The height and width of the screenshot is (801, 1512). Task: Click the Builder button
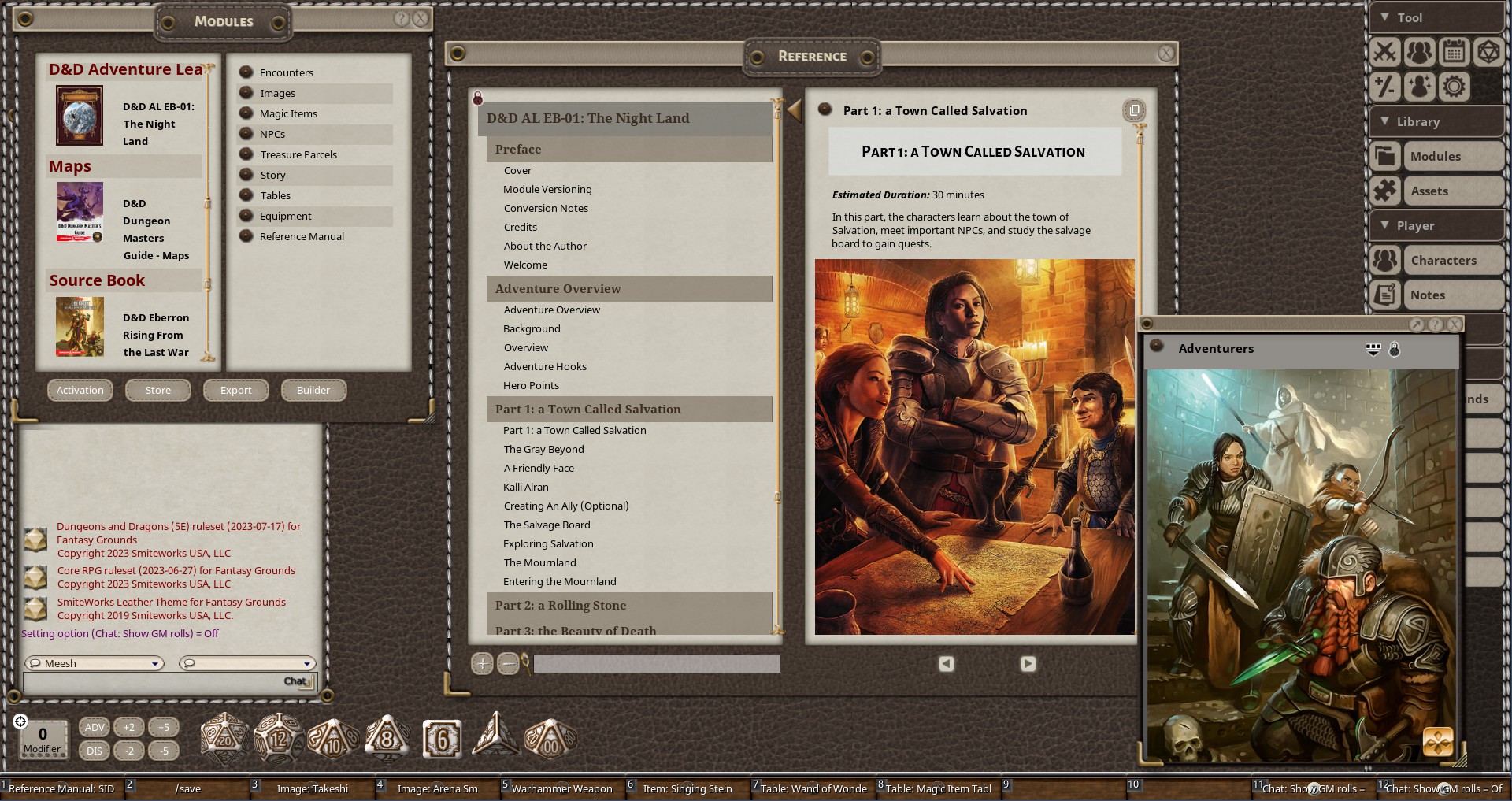tap(313, 391)
